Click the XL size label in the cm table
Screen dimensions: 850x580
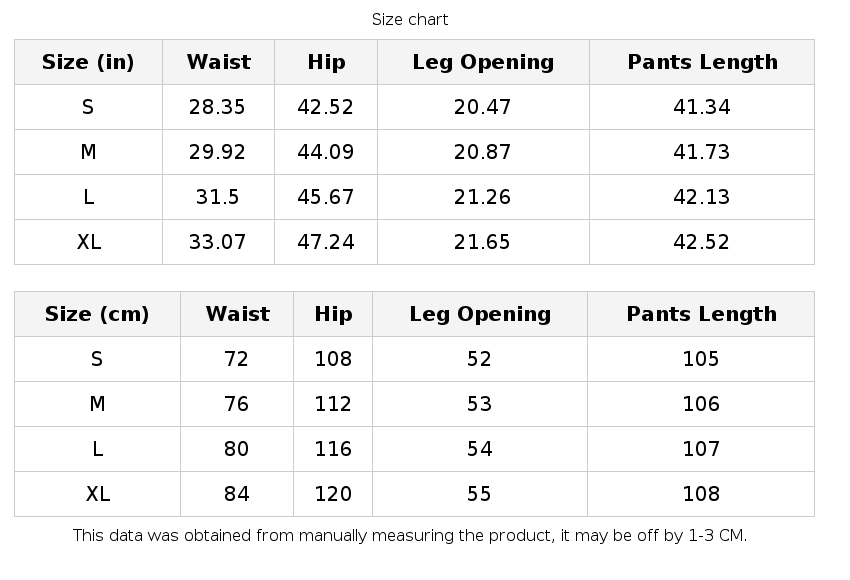pos(97,494)
